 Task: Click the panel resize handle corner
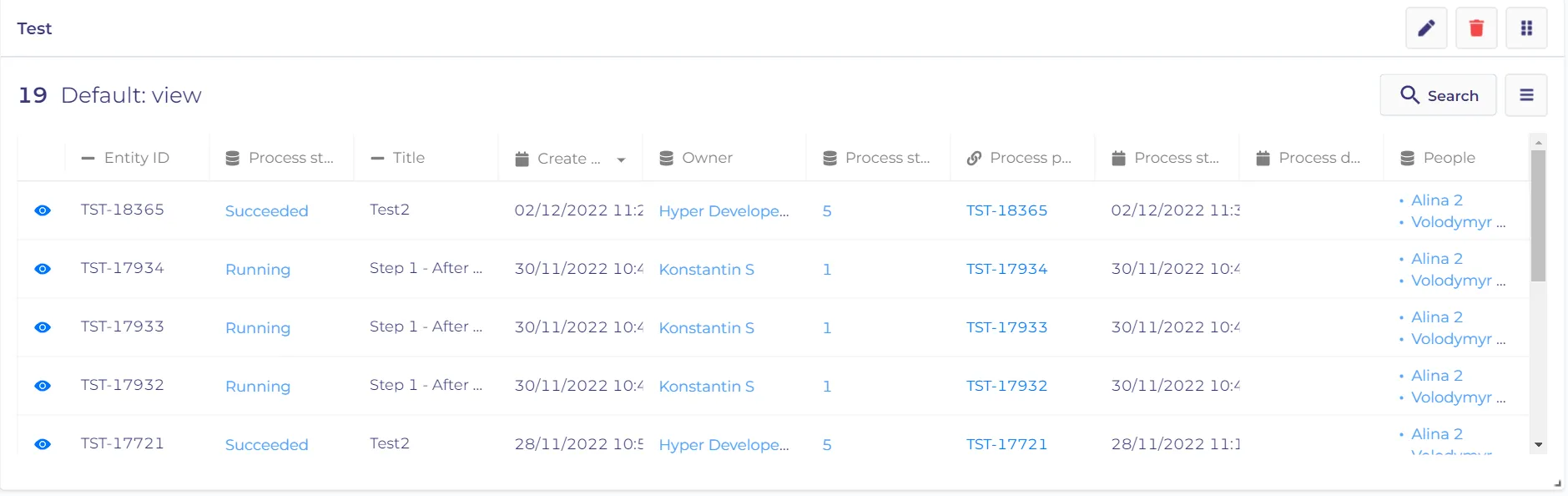click(x=1557, y=483)
